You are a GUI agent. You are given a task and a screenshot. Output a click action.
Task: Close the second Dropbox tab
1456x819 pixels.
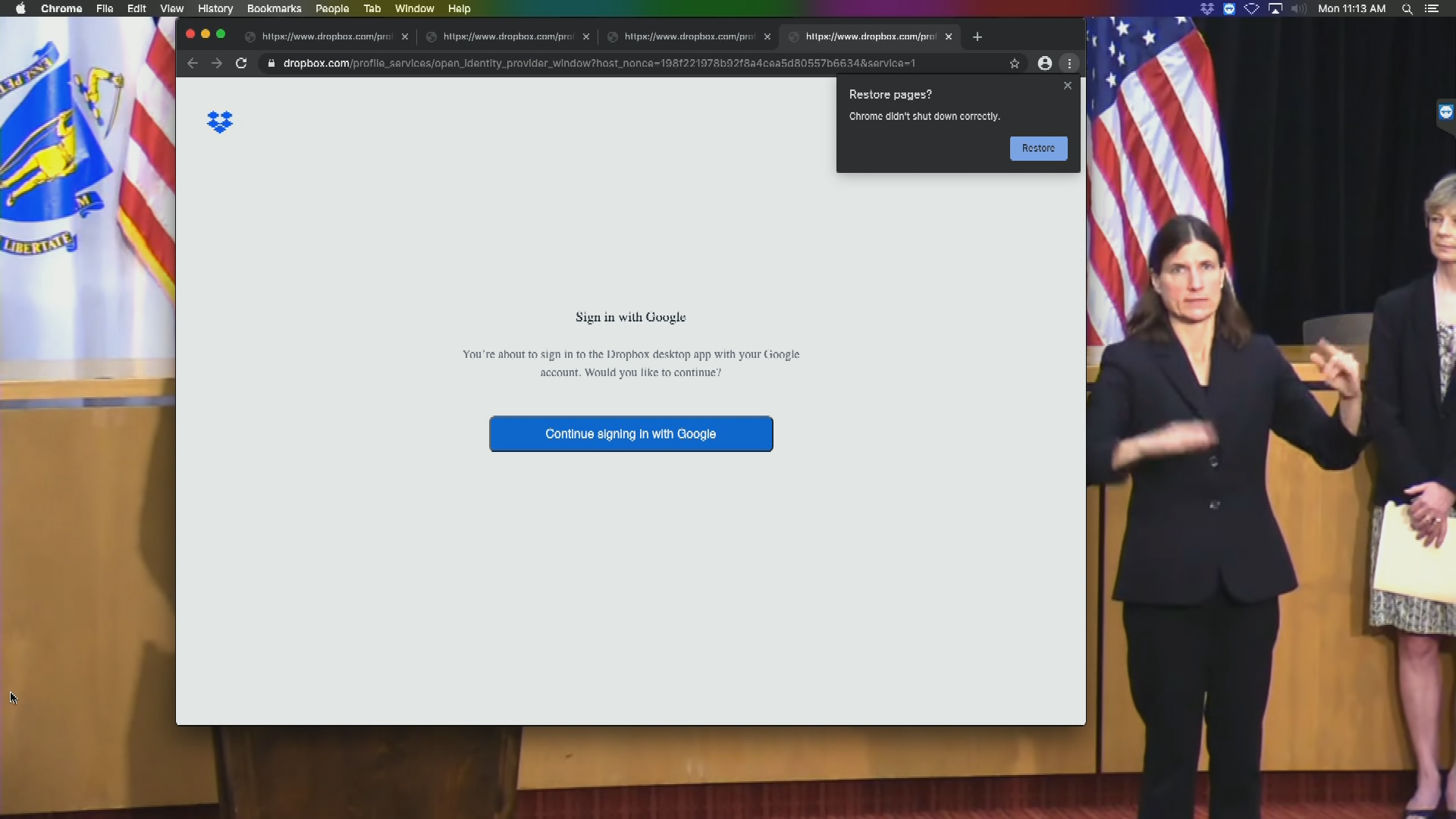586,36
